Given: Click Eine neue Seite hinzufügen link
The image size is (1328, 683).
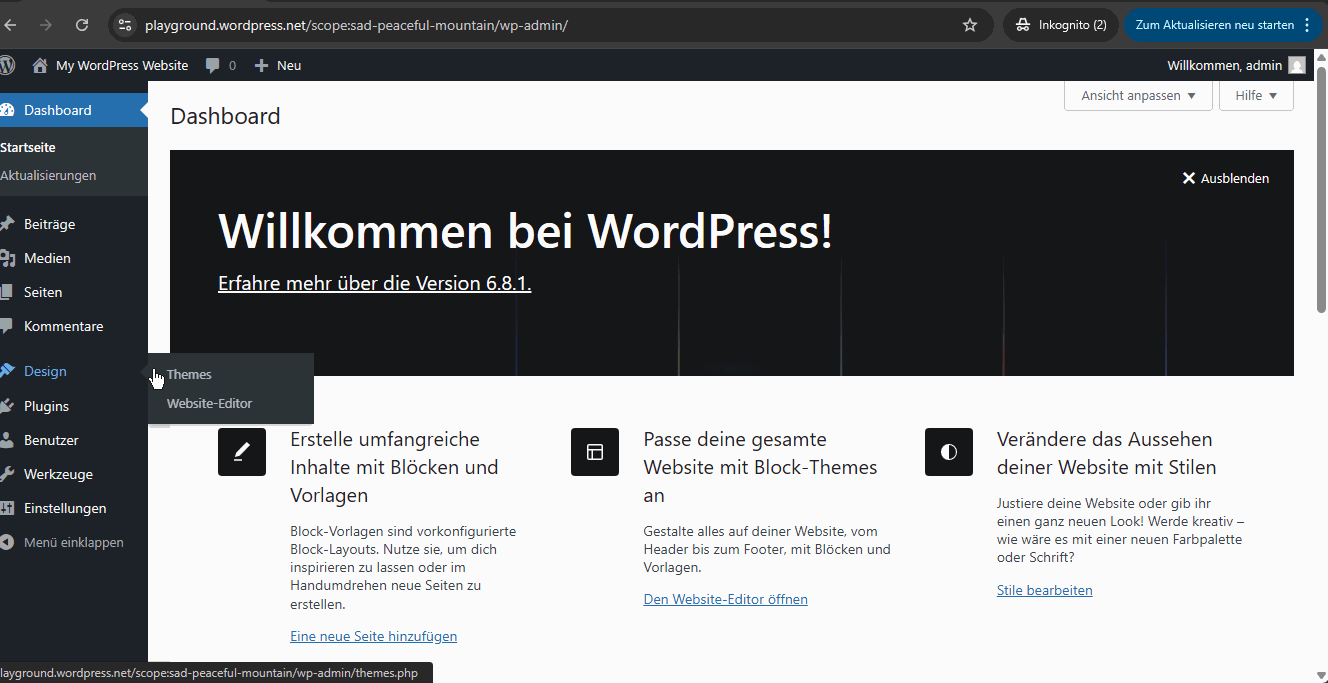Looking at the screenshot, I should [373, 636].
